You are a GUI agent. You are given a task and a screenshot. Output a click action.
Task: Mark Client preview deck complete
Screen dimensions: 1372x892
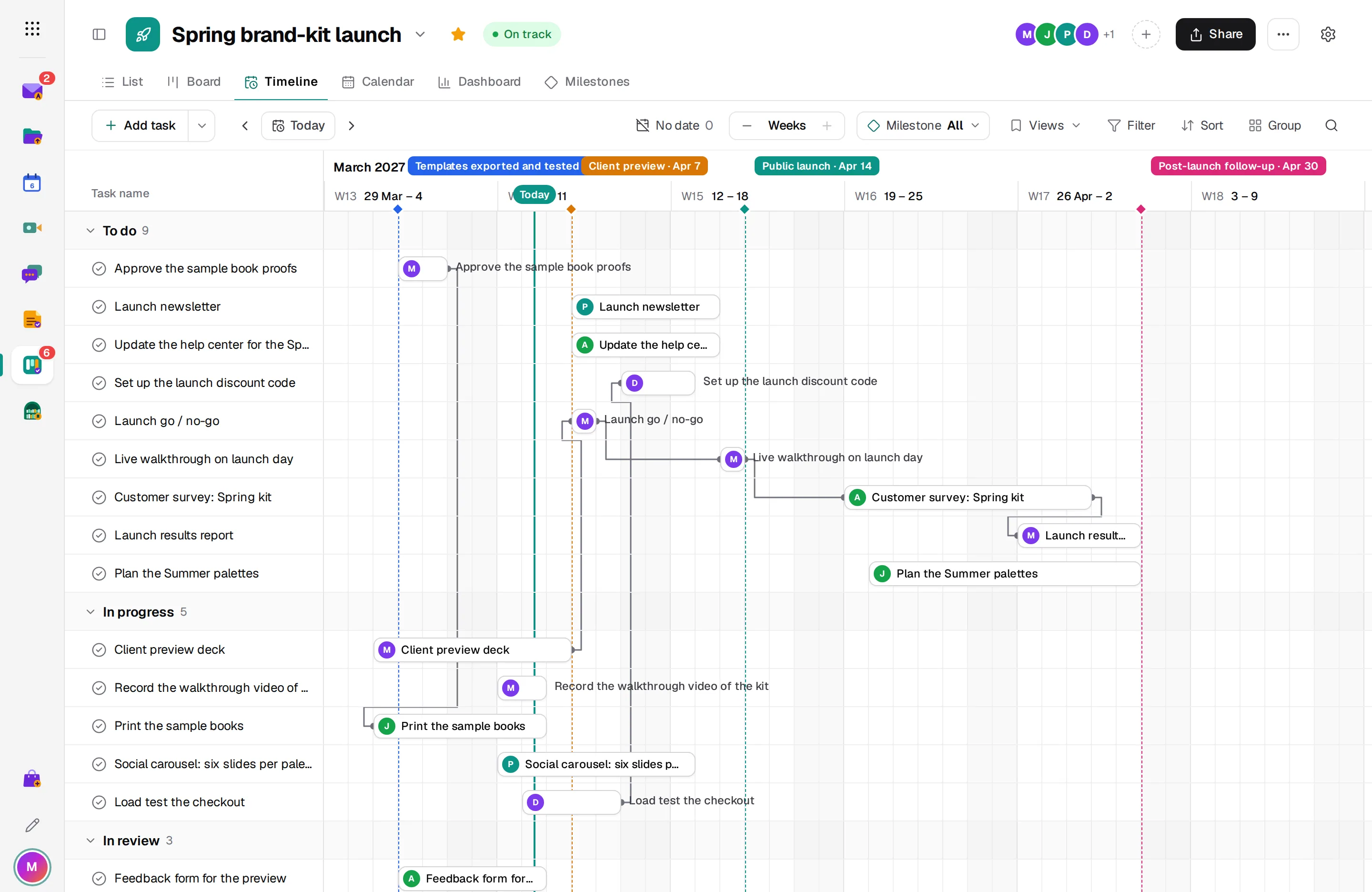click(99, 649)
